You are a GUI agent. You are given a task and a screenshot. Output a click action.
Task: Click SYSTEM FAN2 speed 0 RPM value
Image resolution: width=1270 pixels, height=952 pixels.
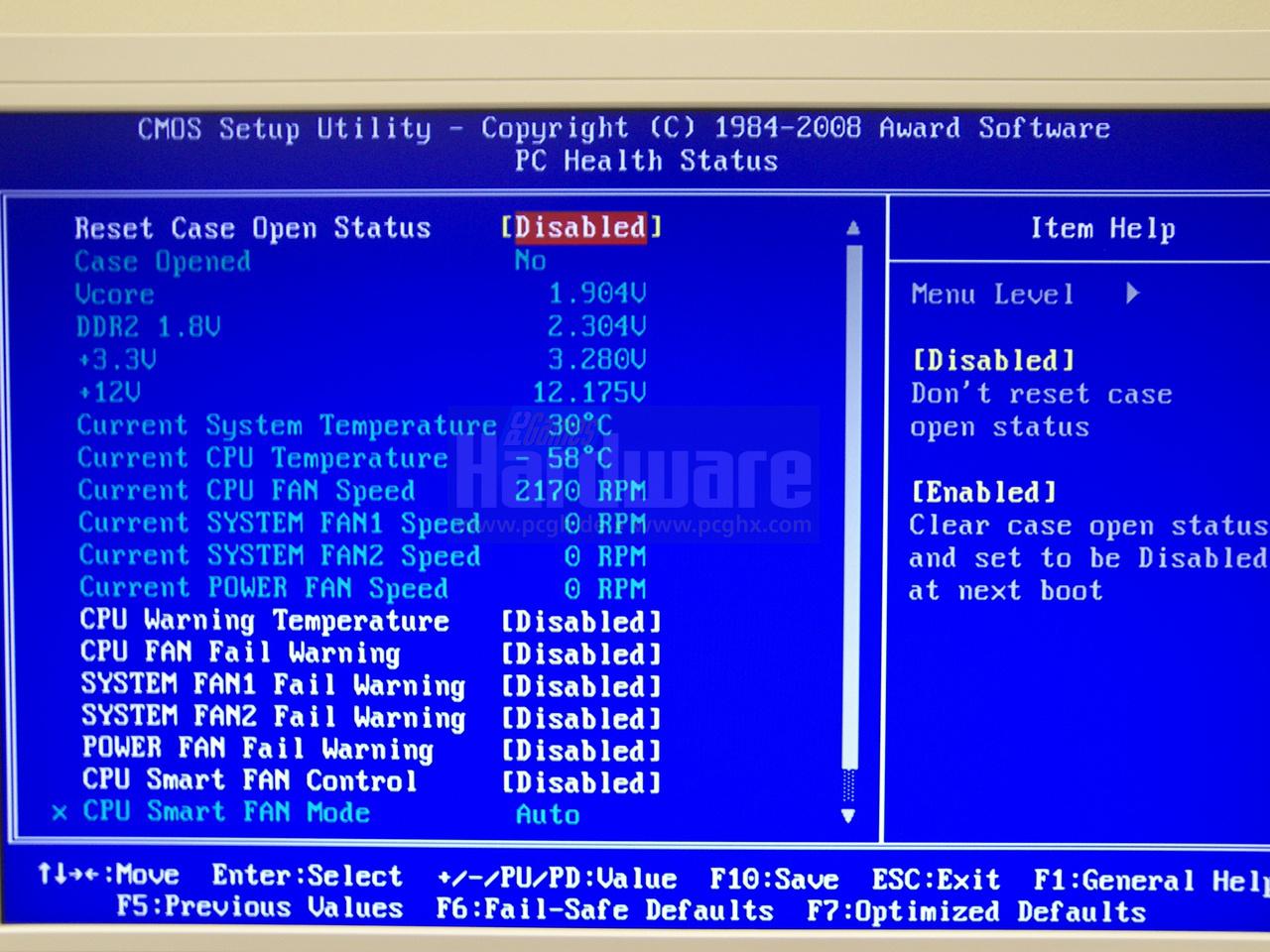click(605, 556)
